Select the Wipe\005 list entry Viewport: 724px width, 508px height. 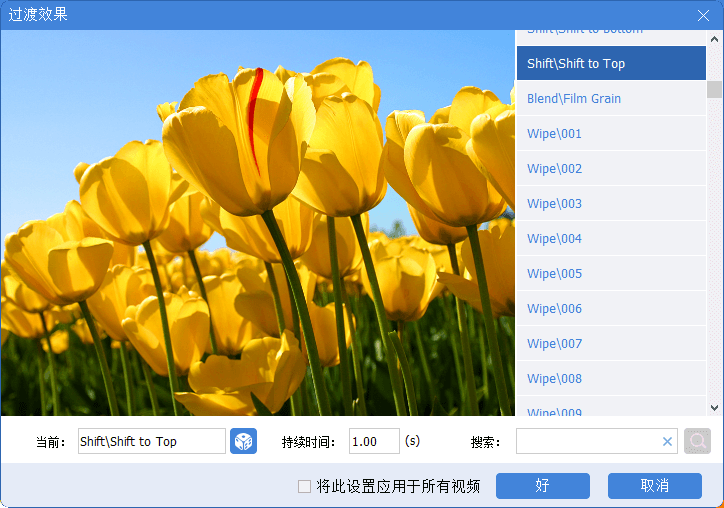pyautogui.click(x=611, y=273)
